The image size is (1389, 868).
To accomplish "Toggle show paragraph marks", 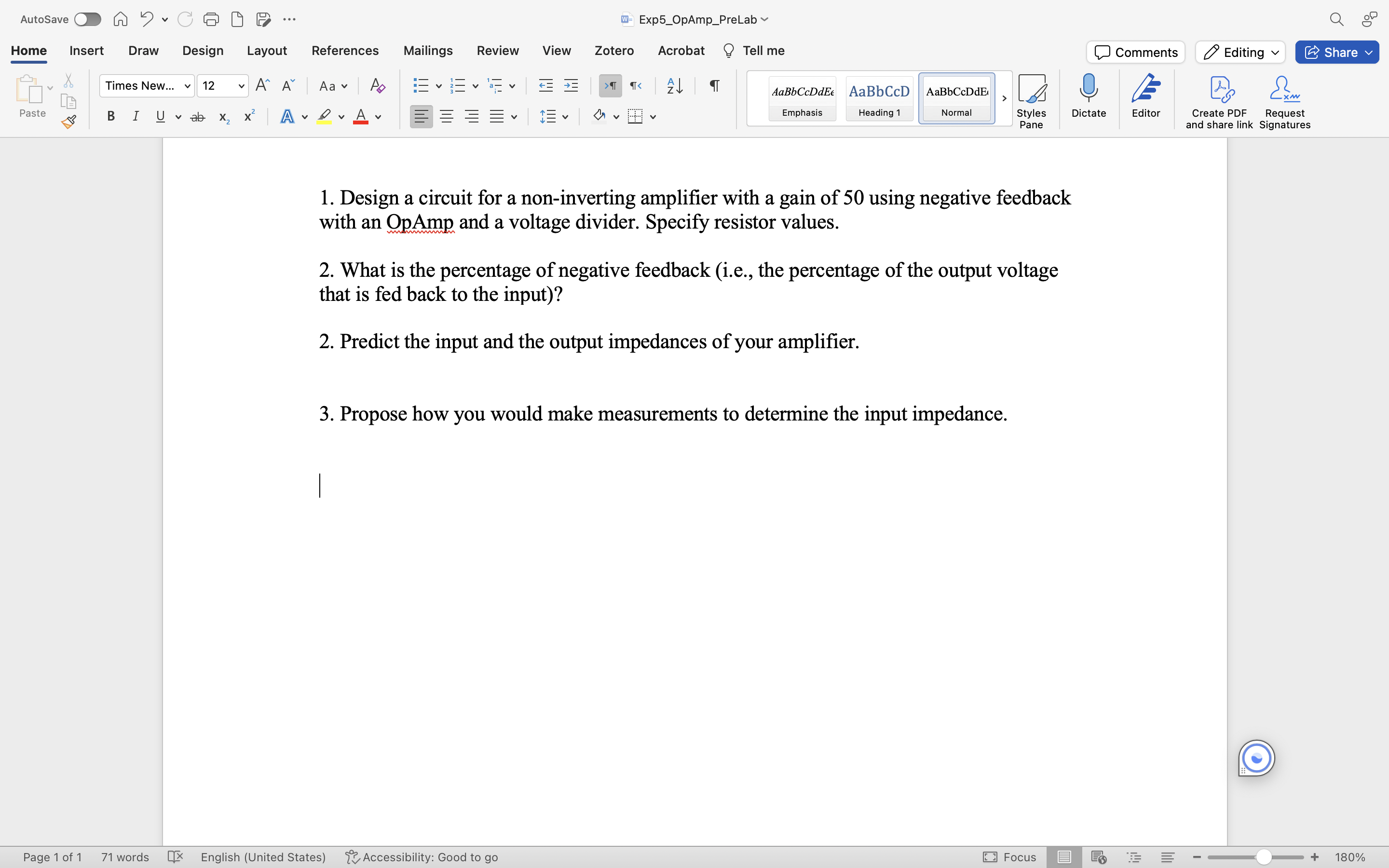I will (x=714, y=86).
